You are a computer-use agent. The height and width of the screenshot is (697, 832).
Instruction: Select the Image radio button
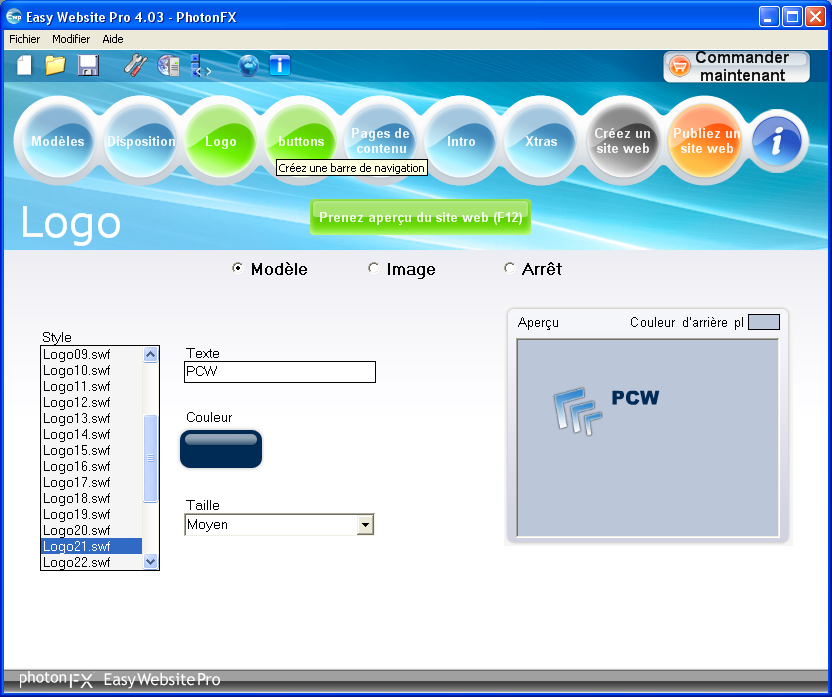(x=374, y=268)
